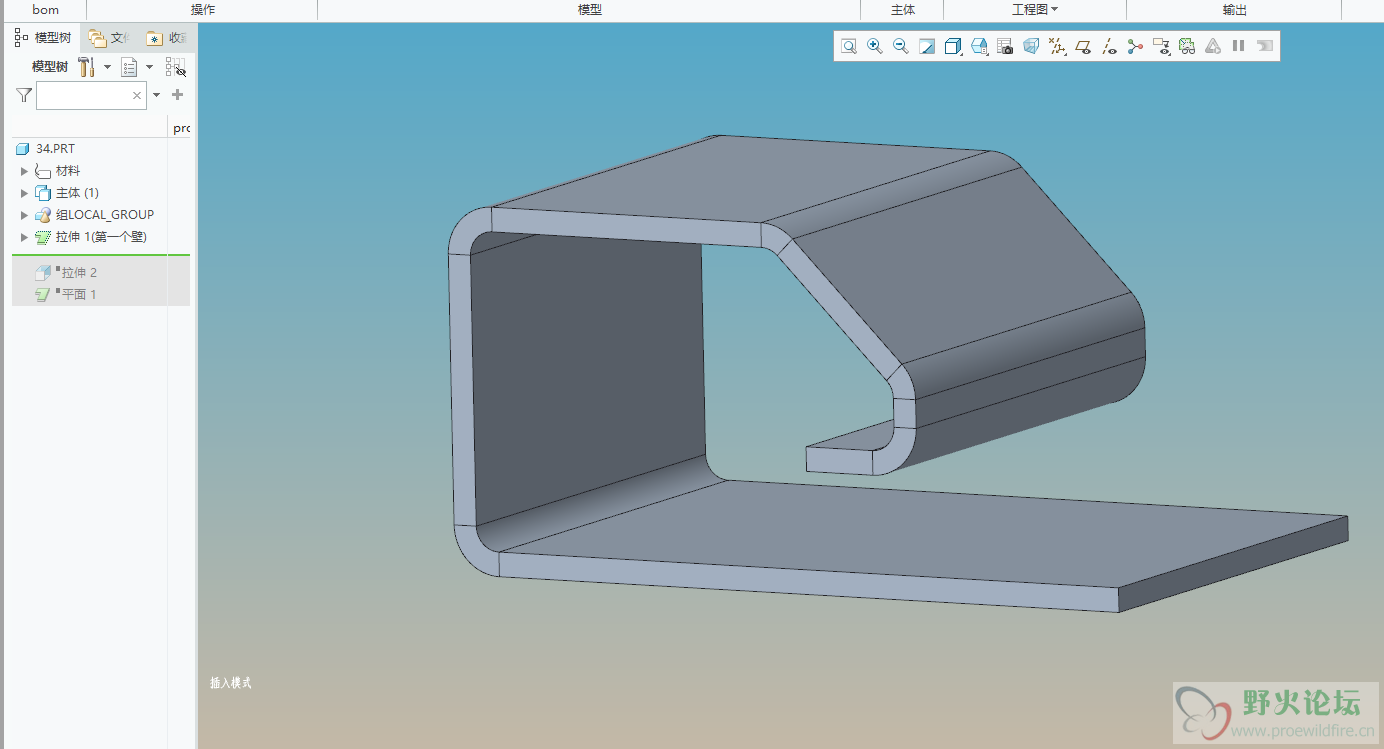The width and height of the screenshot is (1384, 749).
Task: Click the Repaint screen icon
Action: tap(927, 46)
